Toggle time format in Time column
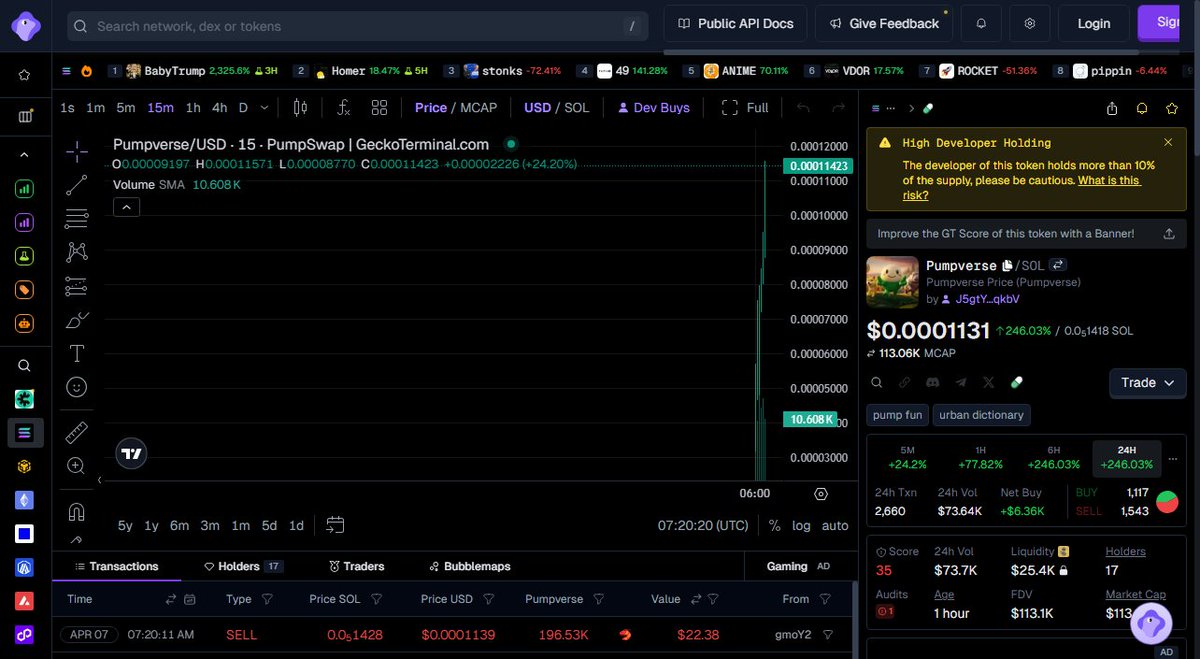 coord(171,599)
